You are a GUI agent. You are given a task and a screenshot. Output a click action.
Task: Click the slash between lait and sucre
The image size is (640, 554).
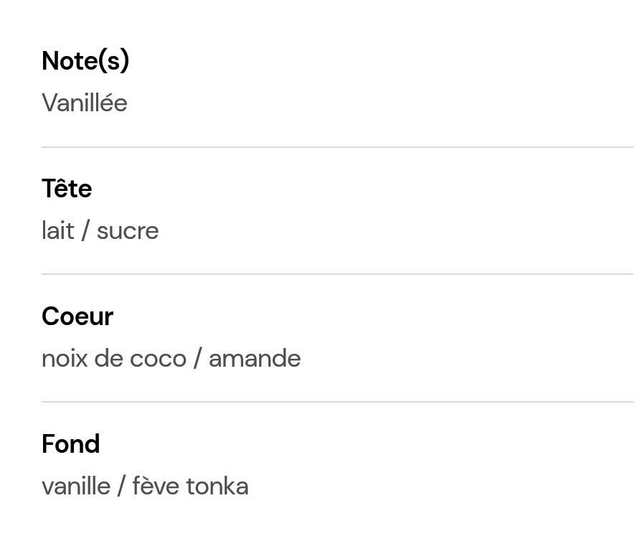[x=85, y=231]
